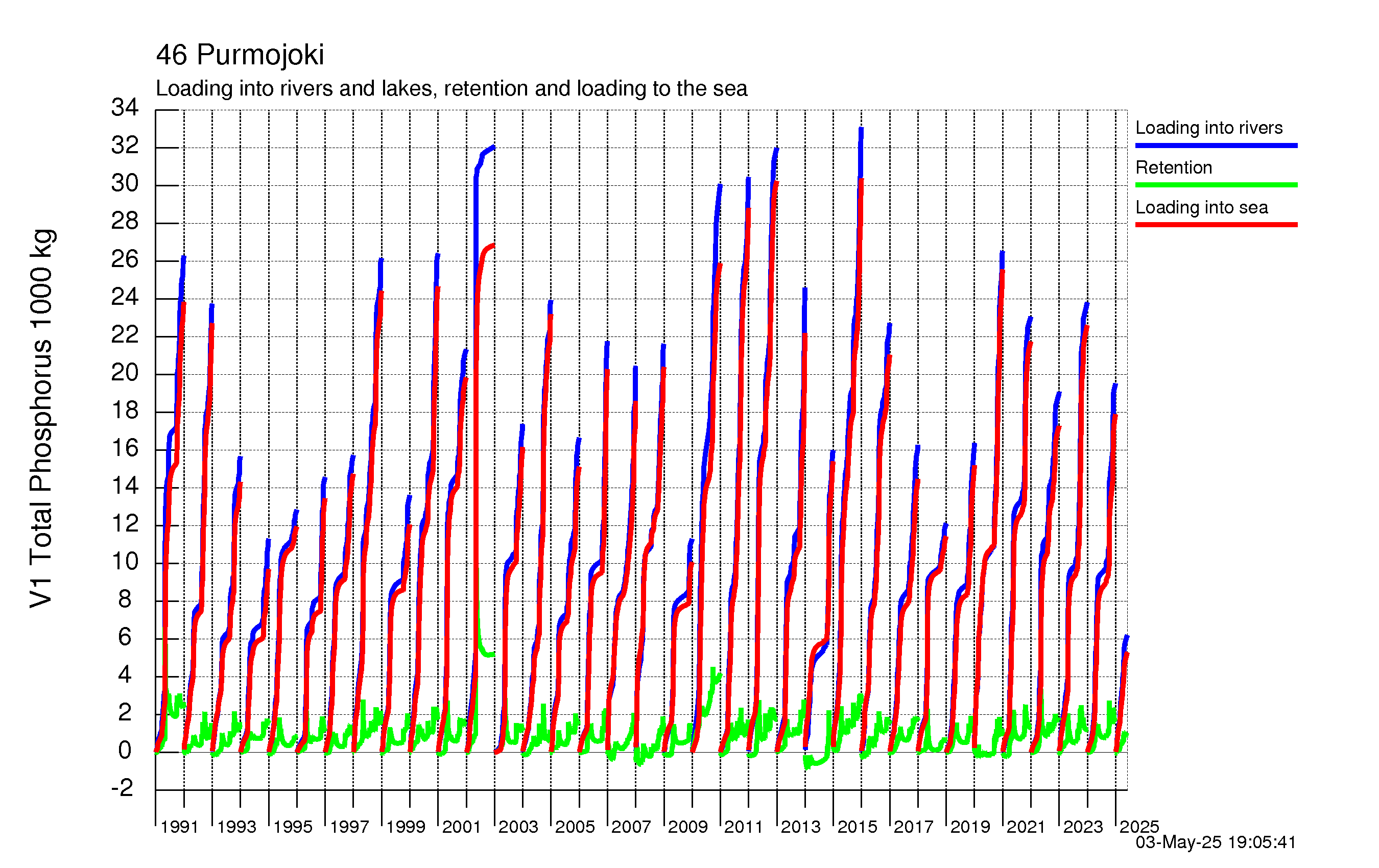The width and height of the screenshot is (1379, 868).
Task: Click the x-axis label 1995
Action: pyautogui.click(x=293, y=827)
